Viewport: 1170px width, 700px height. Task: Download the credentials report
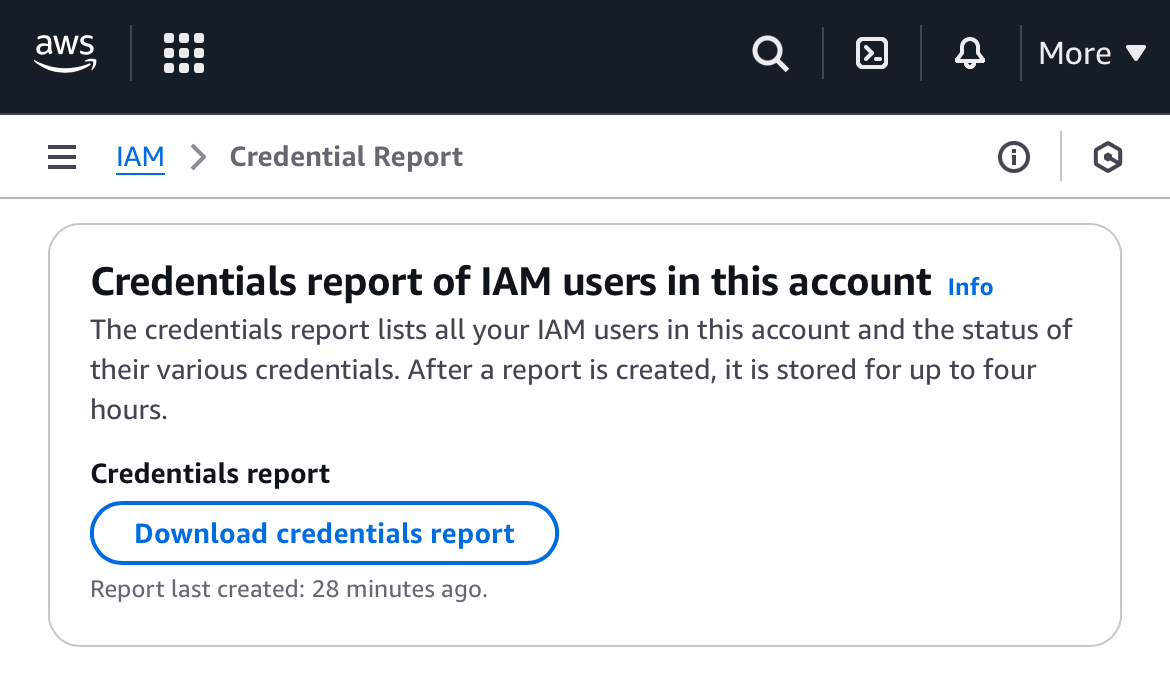point(324,533)
